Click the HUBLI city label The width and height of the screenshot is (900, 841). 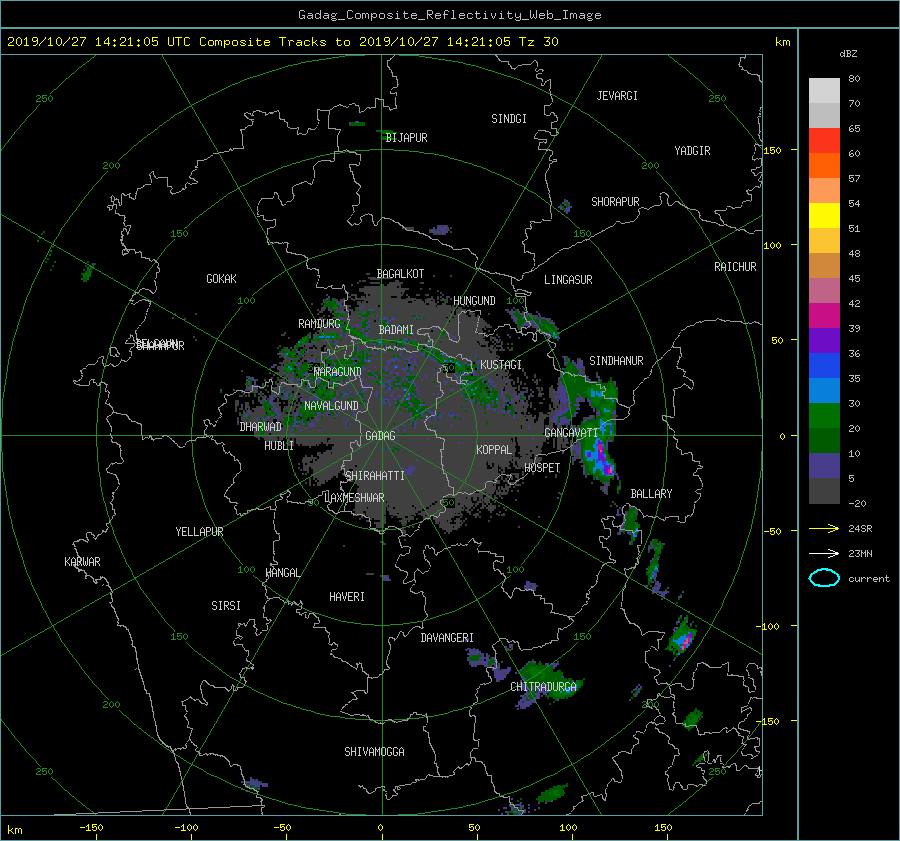(x=279, y=446)
